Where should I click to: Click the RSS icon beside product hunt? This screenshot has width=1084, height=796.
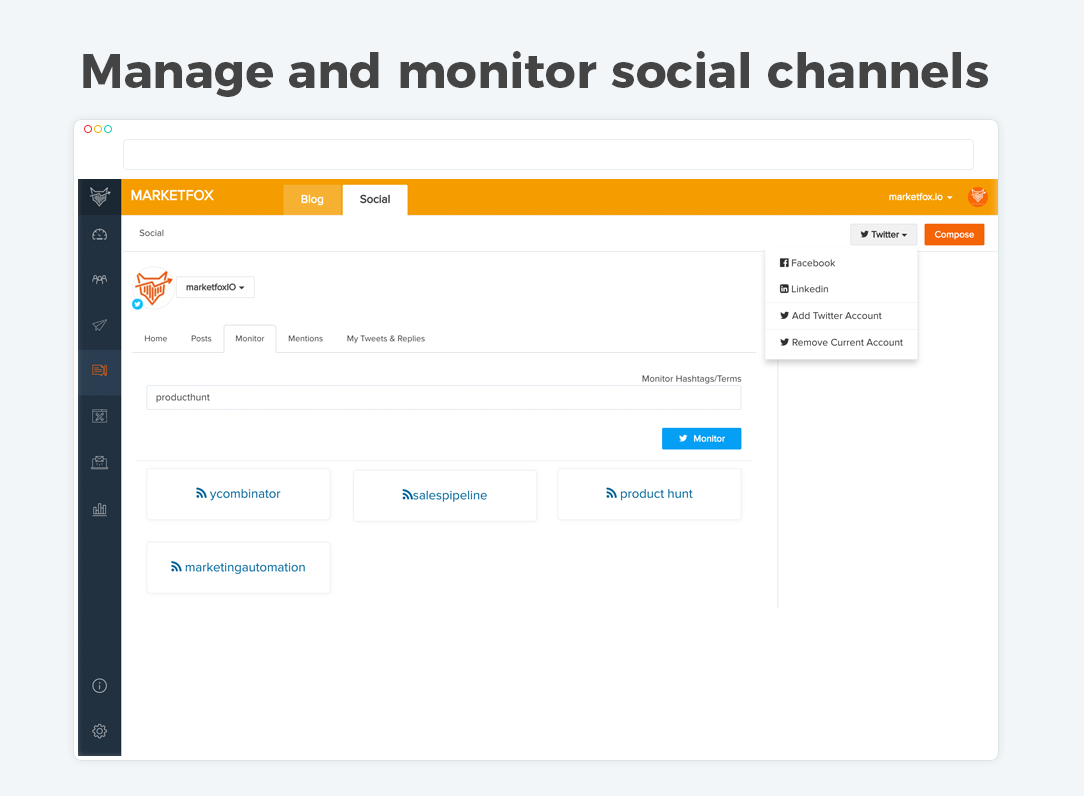point(611,493)
